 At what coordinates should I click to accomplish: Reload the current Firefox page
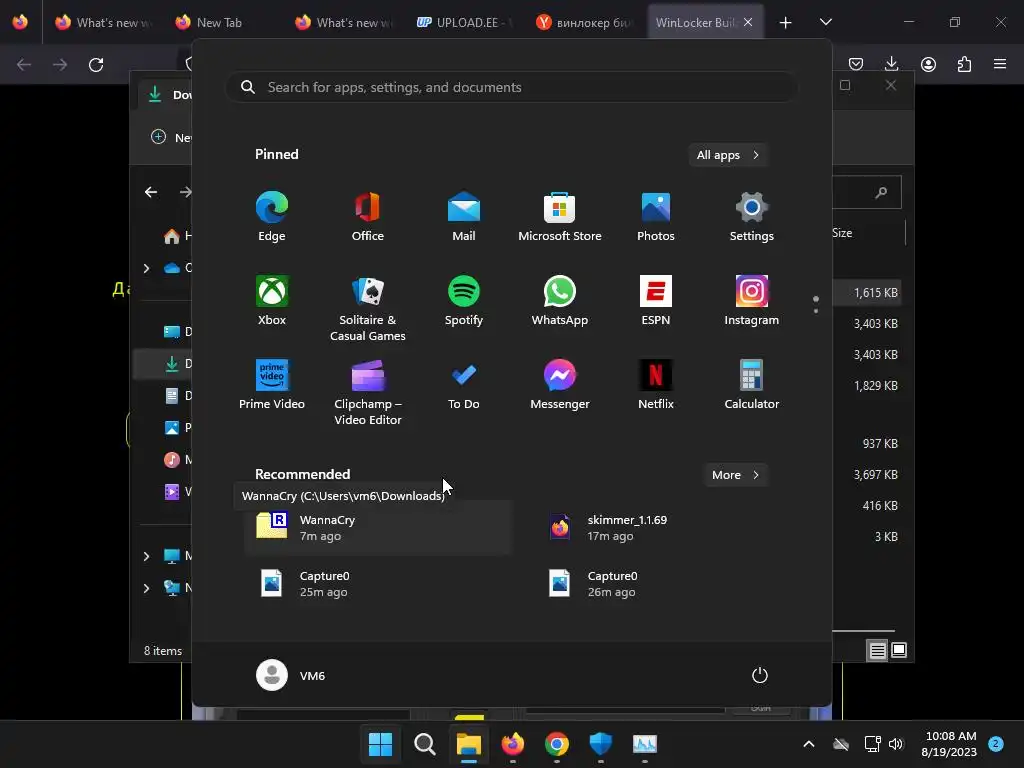pos(96,64)
